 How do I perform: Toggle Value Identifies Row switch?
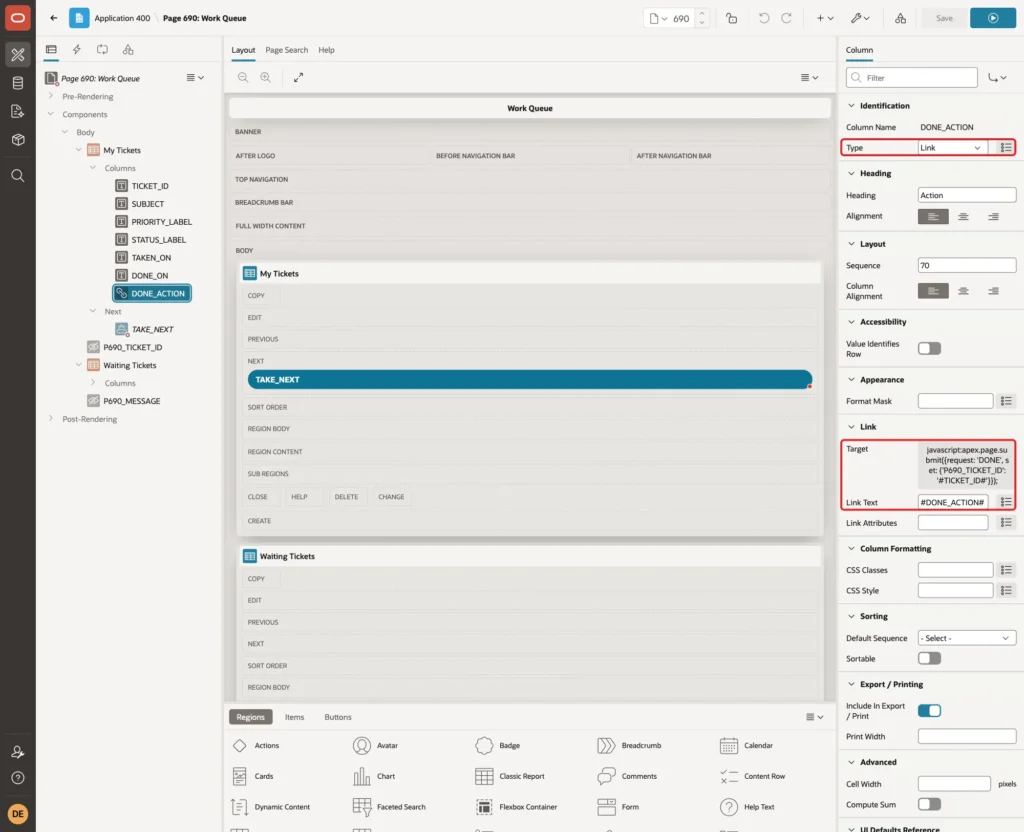point(929,349)
